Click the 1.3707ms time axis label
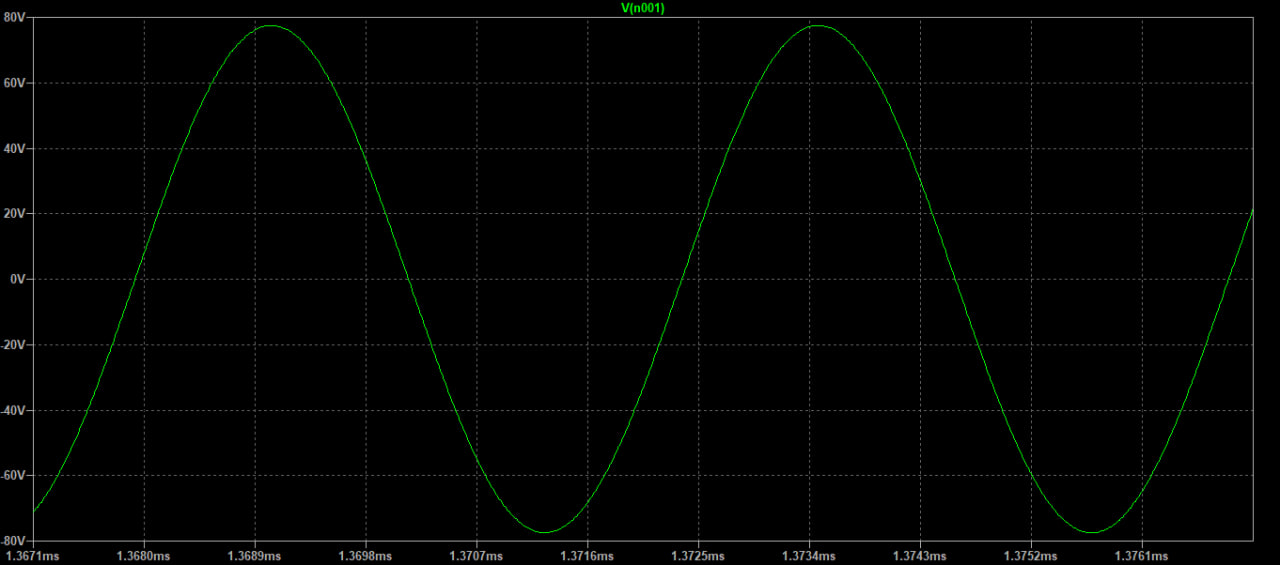1280x565 pixels. click(476, 554)
